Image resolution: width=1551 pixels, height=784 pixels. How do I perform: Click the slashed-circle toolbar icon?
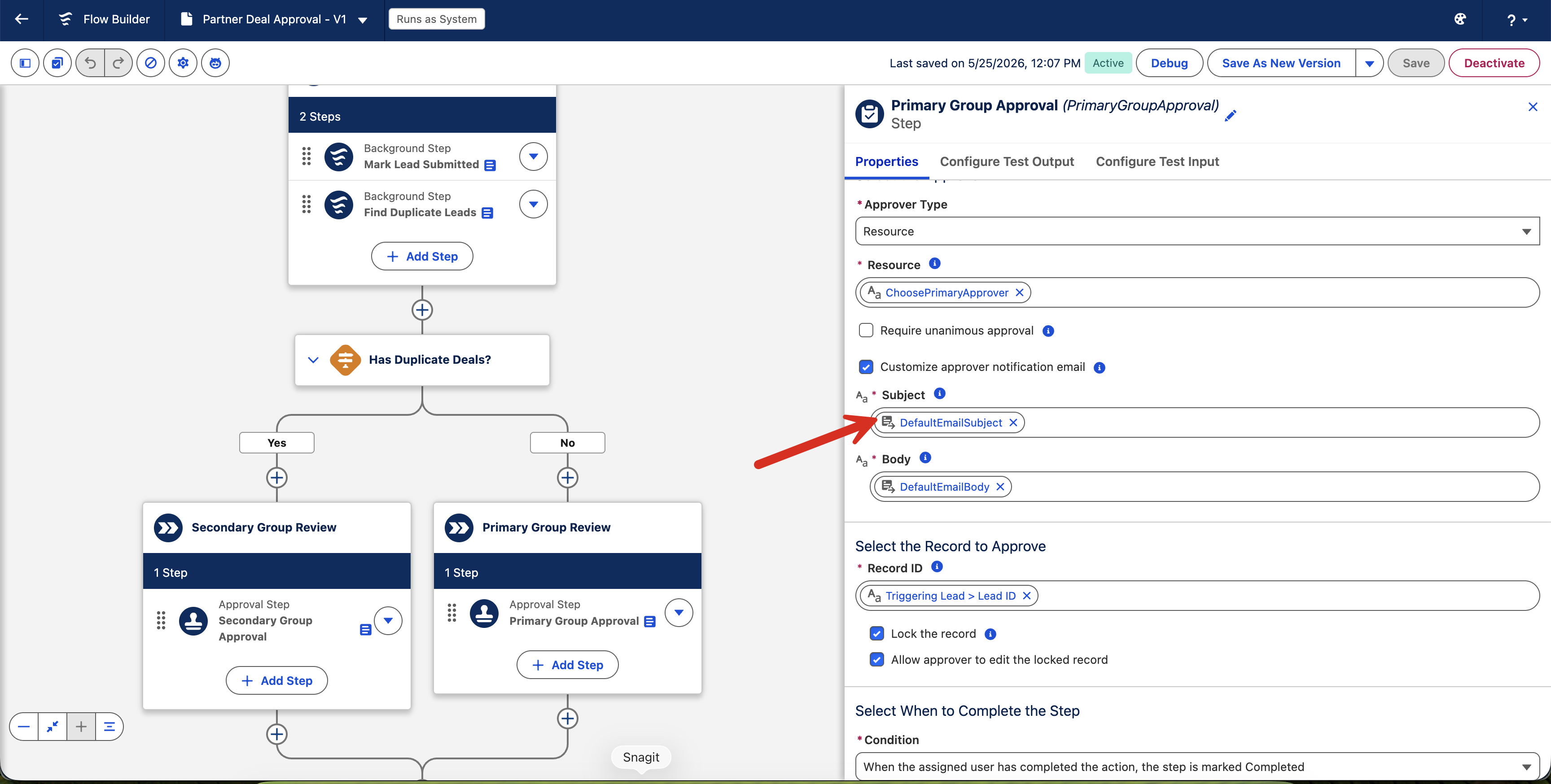tap(151, 63)
